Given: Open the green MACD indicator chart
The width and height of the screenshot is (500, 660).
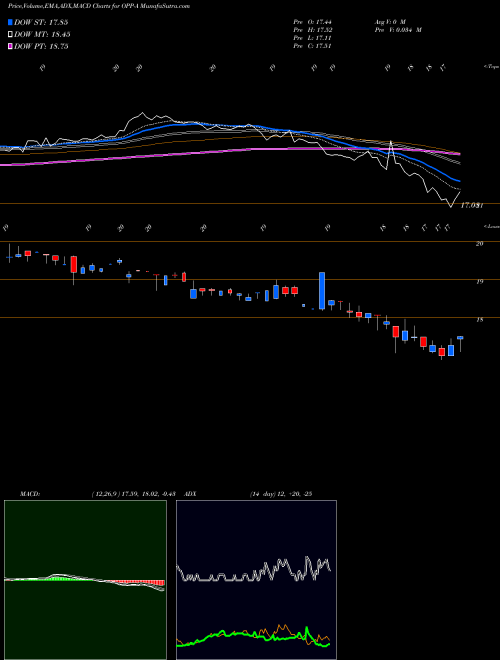Looking at the screenshot, I should tap(85, 580).
